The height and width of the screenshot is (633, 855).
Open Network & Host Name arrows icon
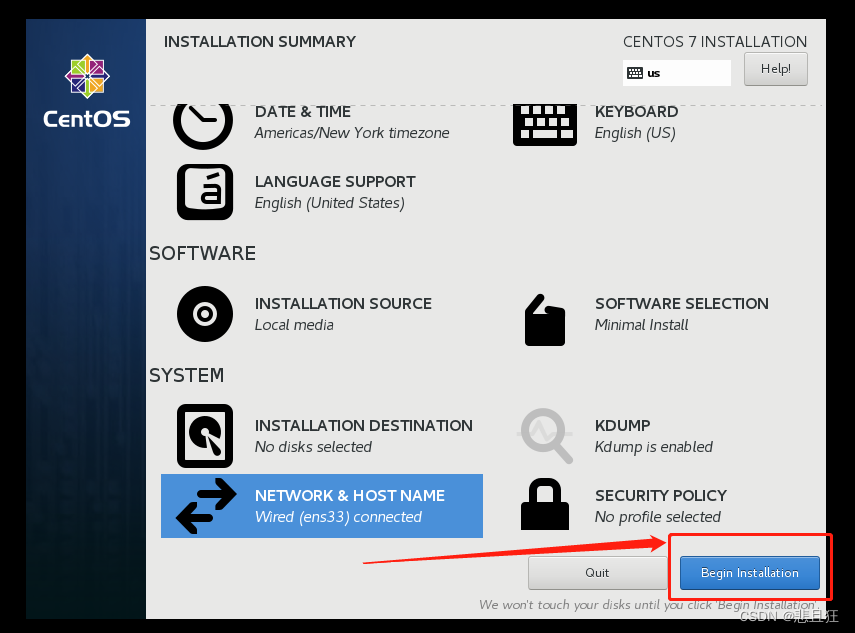tap(206, 506)
